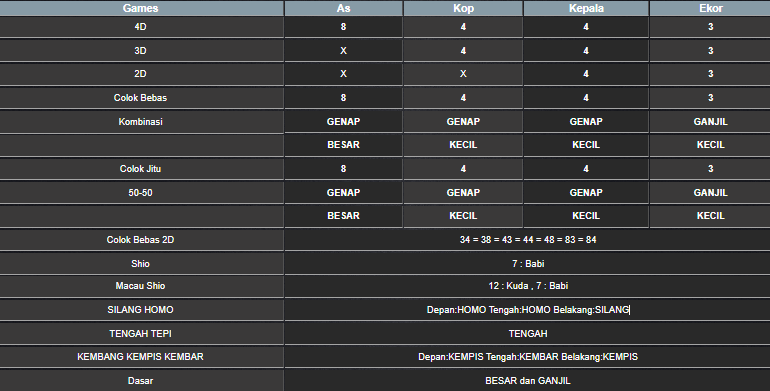Select the Macau Shio row label
Image resolution: width=770 pixels, height=391 pixels.
pyautogui.click(x=140, y=285)
